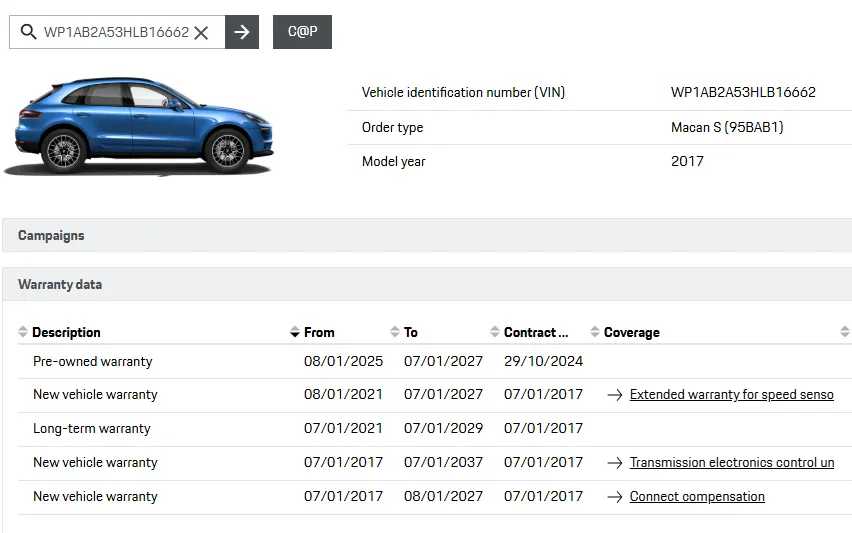Open the Connect compensation link
Screen dimensions: 852x533
[x=697, y=497]
